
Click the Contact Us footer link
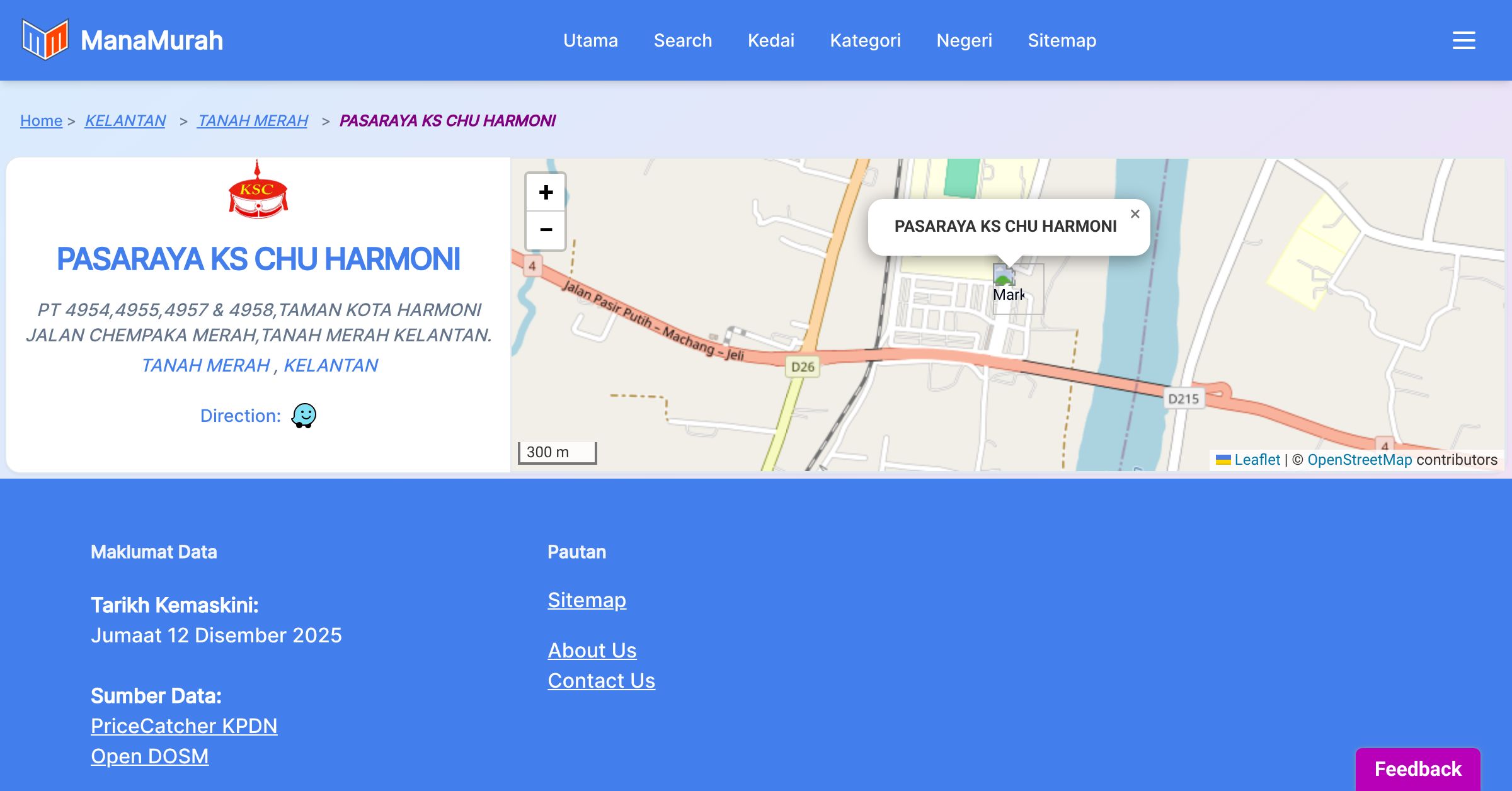pos(601,681)
